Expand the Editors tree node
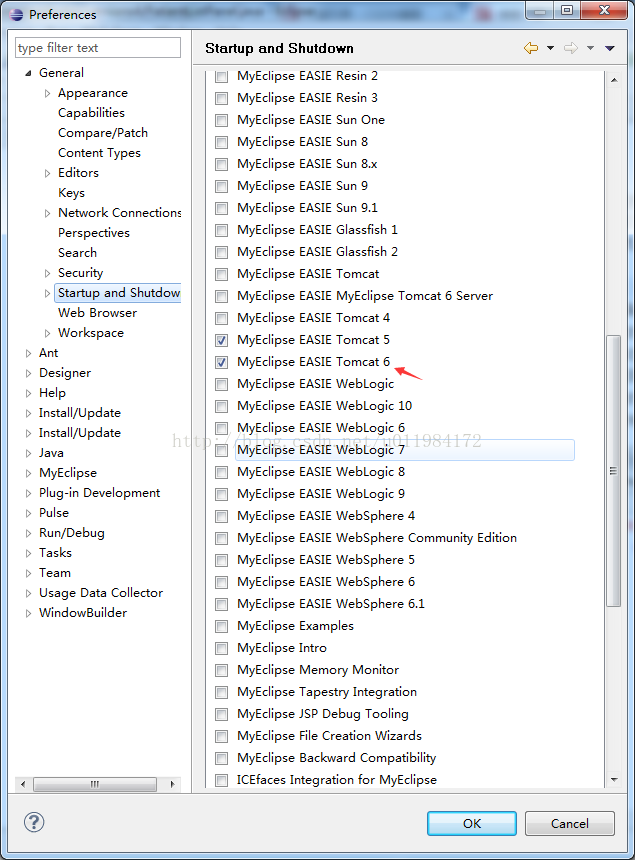 [48, 173]
